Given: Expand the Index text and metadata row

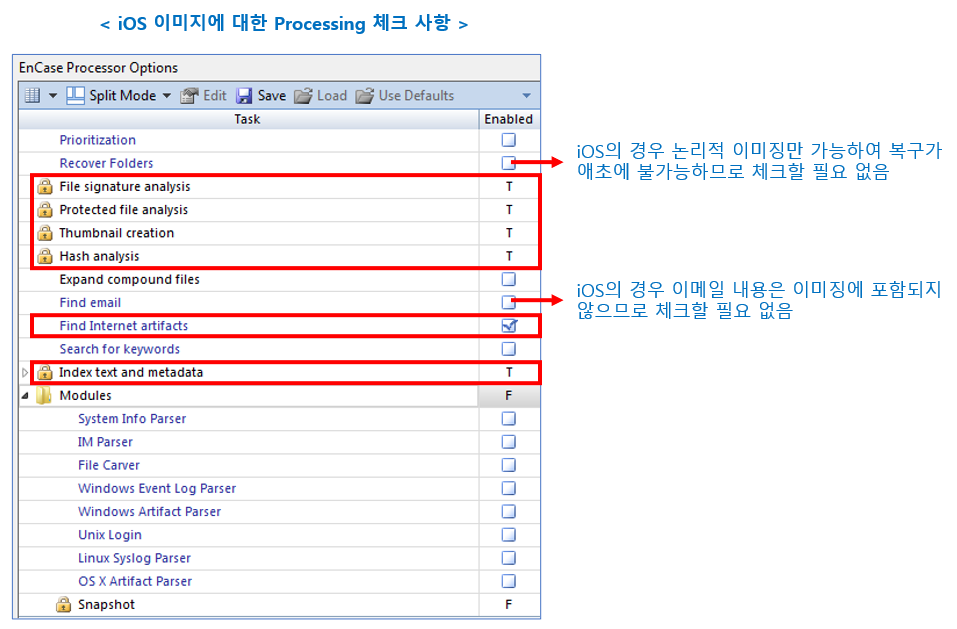Looking at the screenshot, I should [x=25, y=372].
